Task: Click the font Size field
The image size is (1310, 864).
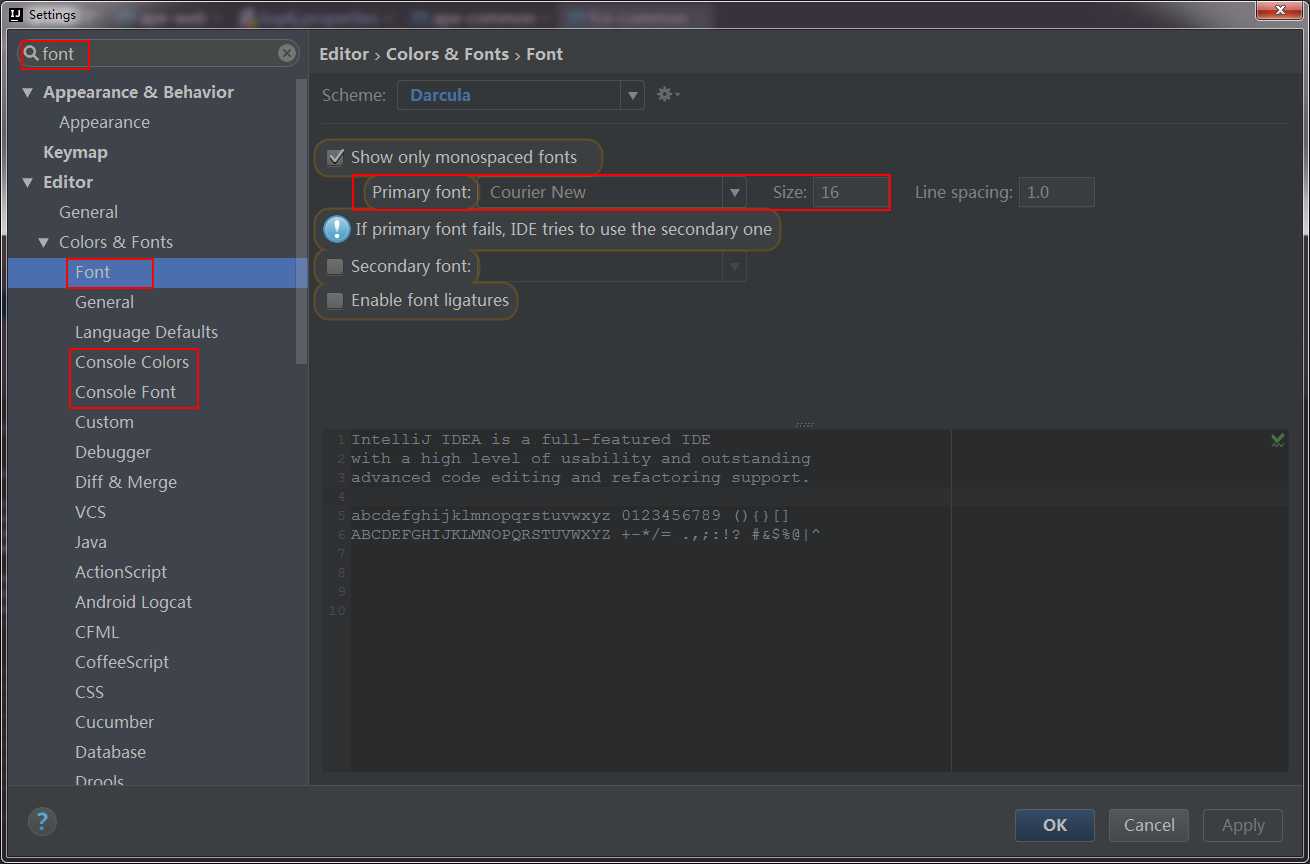Action: click(850, 192)
